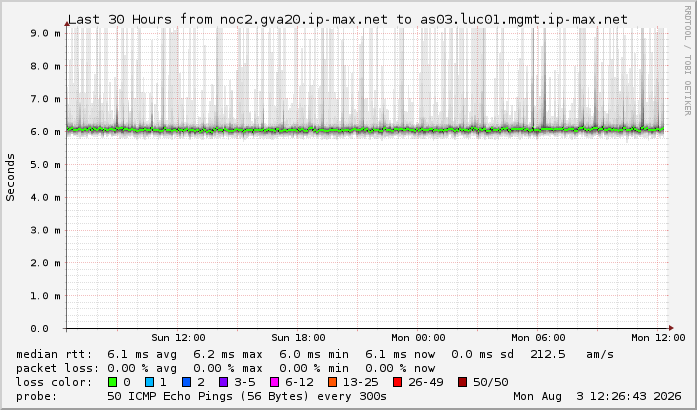This screenshot has height=410, width=697.
Task: Click the 'Sun 12:00' time axis label
Action: 178,338
